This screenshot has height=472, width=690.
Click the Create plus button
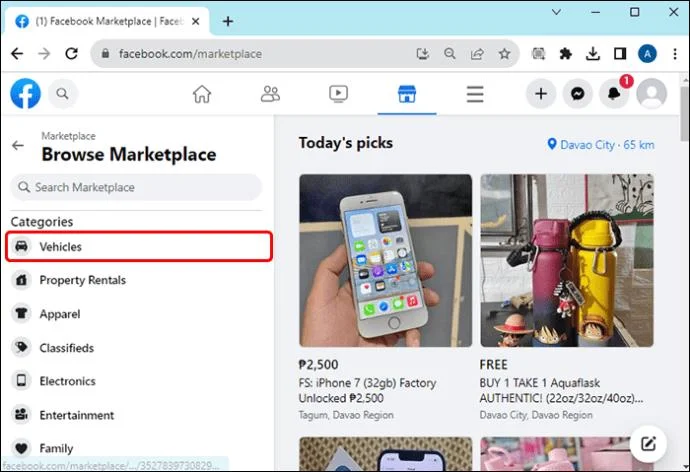(541, 94)
